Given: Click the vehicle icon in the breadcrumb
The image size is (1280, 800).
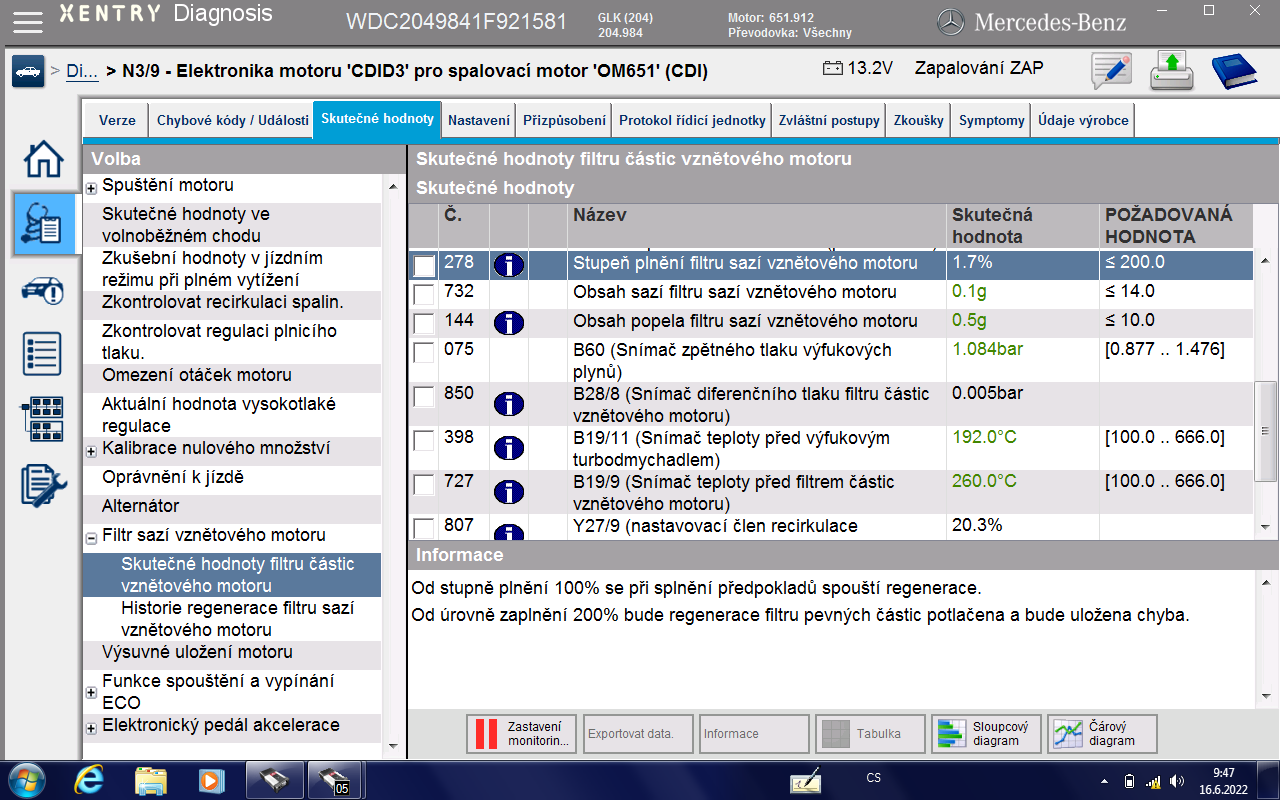Looking at the screenshot, I should click(28, 72).
